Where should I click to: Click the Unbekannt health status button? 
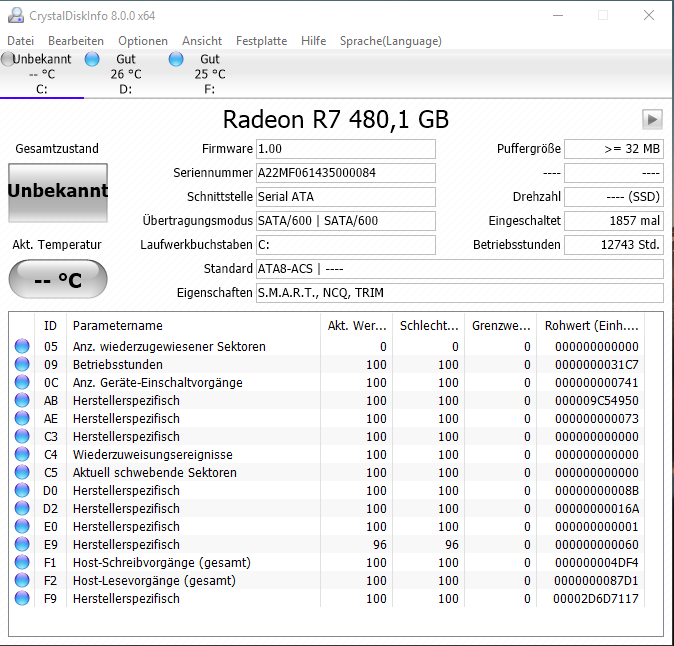click(58, 193)
